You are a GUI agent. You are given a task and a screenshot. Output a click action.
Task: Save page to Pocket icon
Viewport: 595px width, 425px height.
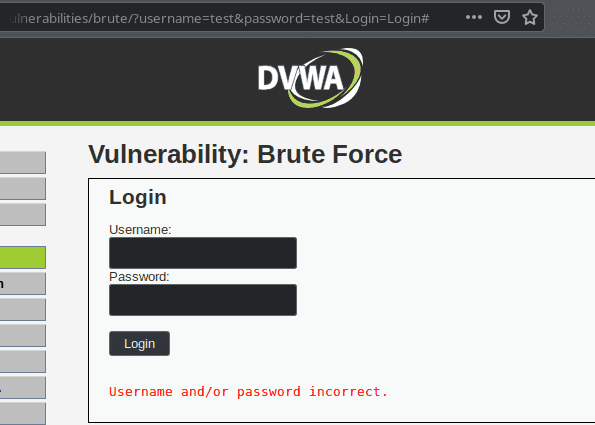502,17
